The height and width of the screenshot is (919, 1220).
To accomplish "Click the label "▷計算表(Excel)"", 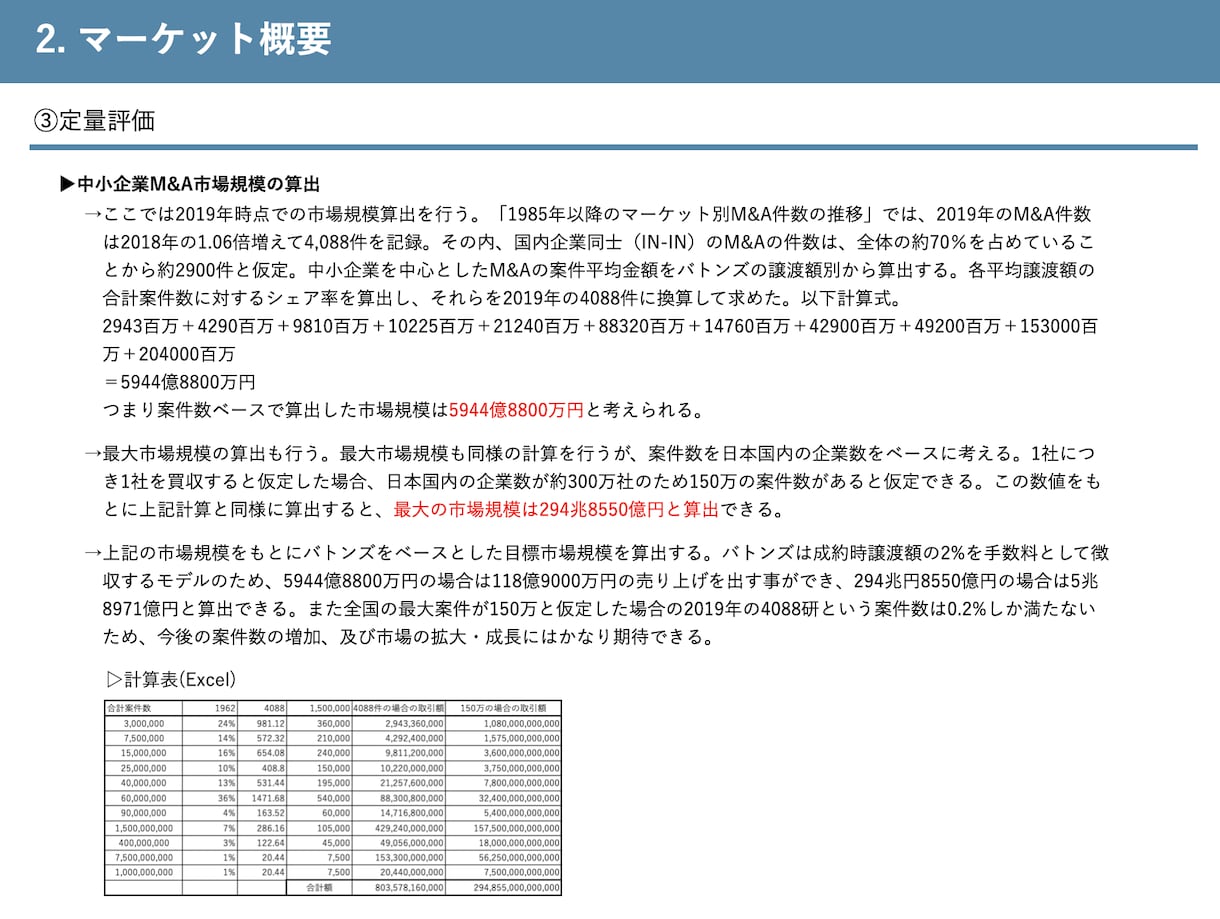I will point(171,679).
